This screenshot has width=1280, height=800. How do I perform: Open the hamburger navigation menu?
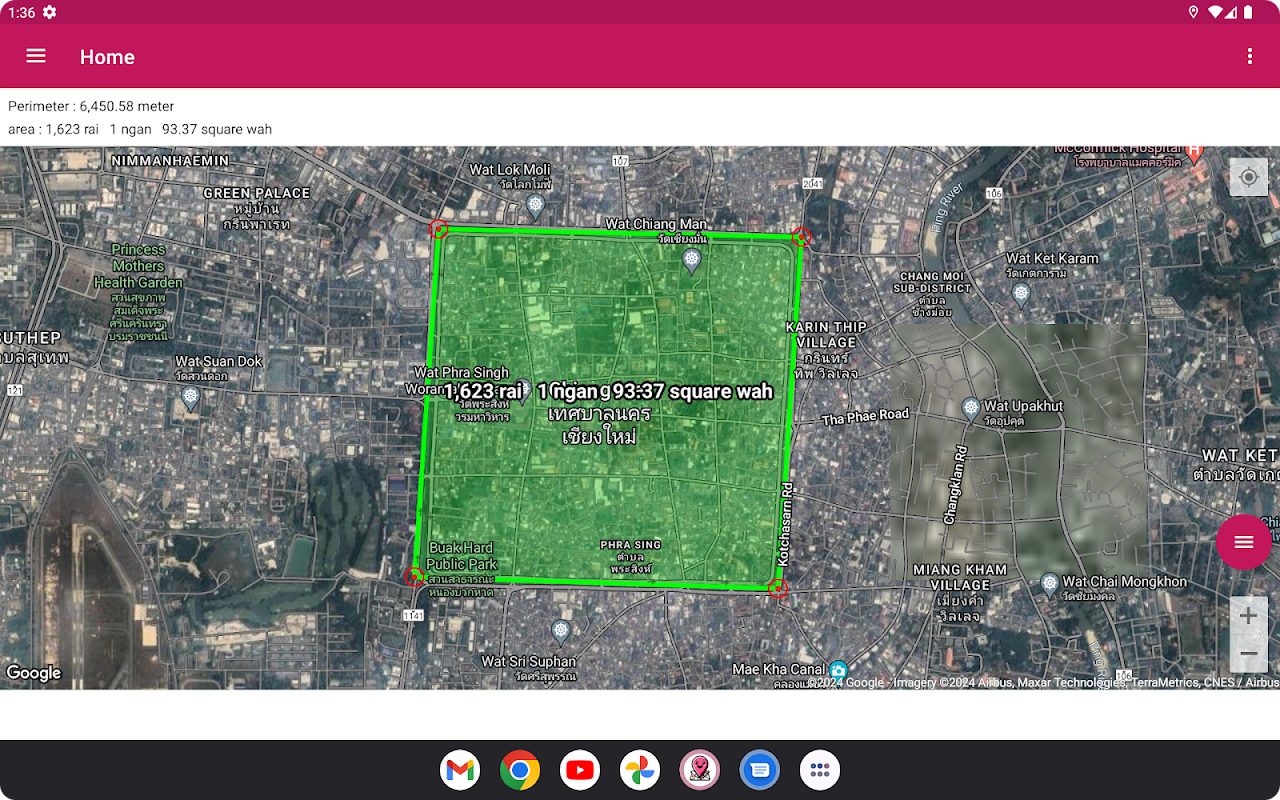tap(36, 56)
